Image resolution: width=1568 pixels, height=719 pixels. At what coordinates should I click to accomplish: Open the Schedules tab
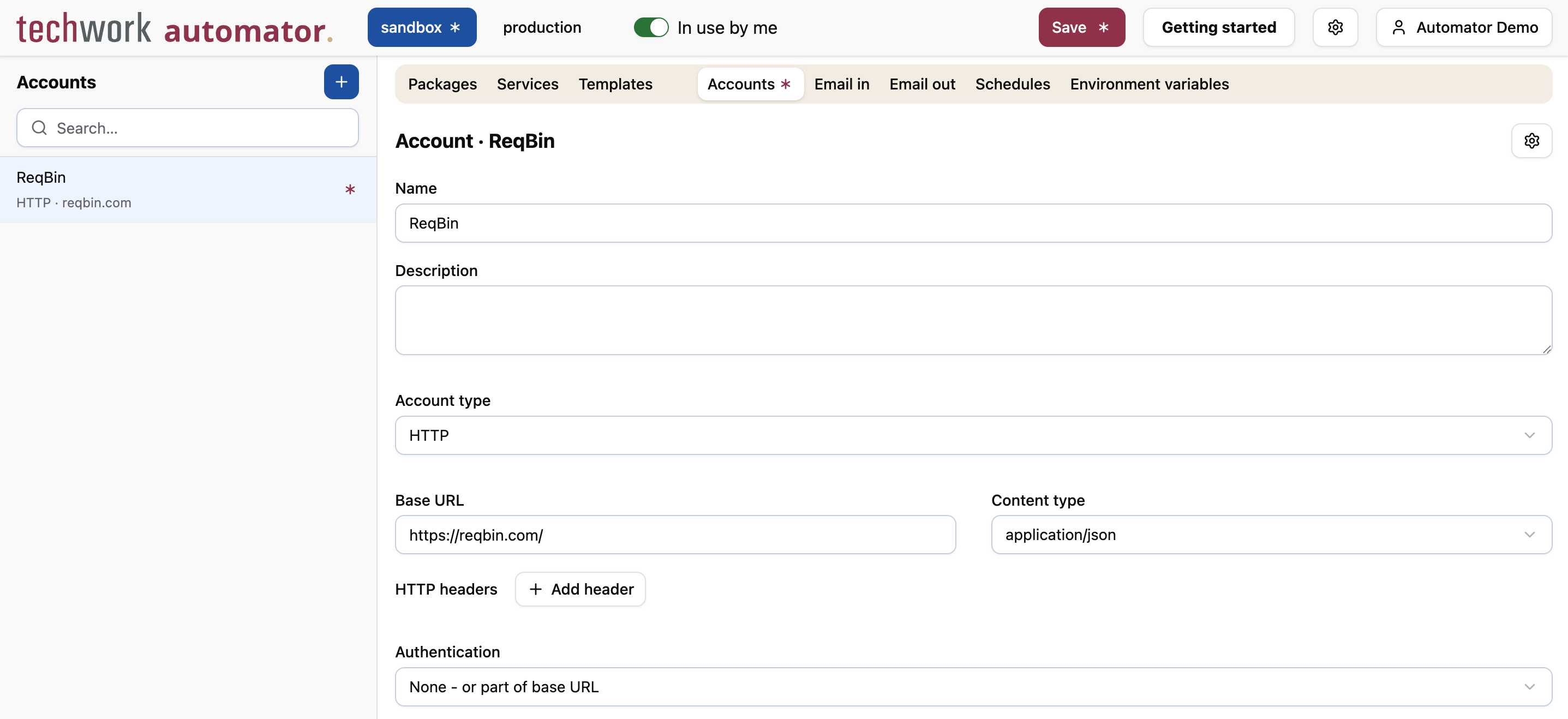(1012, 84)
